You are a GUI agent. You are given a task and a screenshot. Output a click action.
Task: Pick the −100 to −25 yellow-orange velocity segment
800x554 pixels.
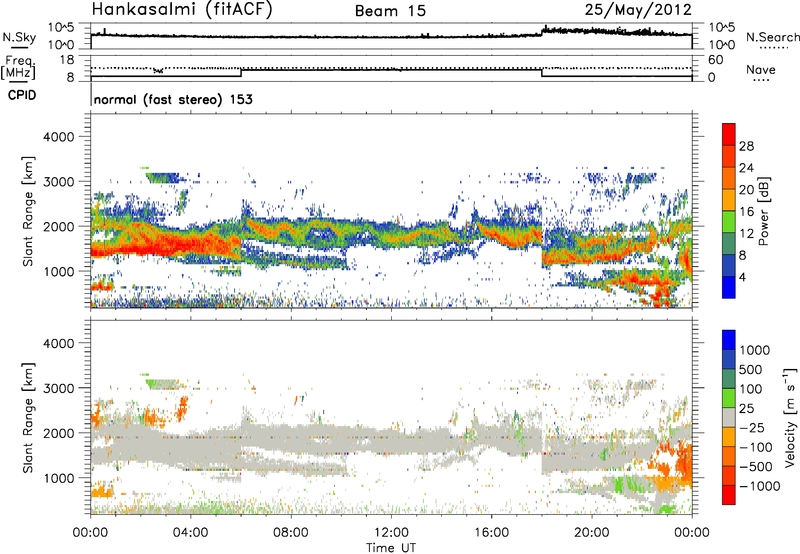click(729, 437)
